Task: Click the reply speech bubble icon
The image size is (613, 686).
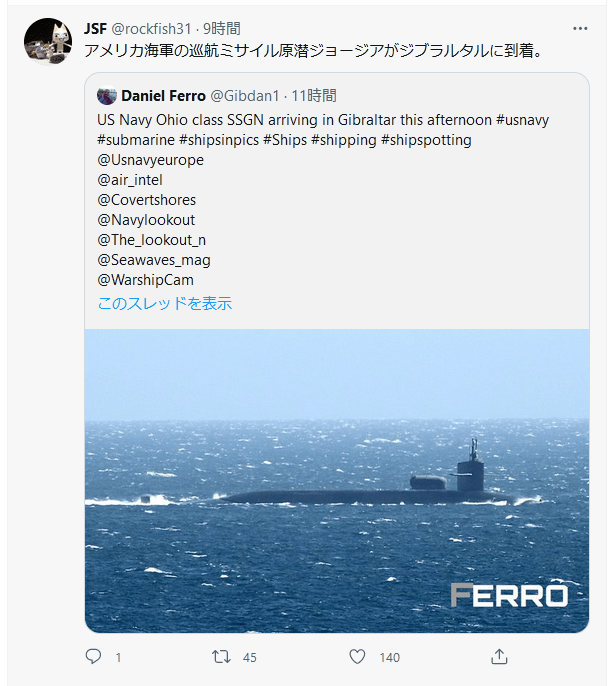Action: [x=94, y=657]
